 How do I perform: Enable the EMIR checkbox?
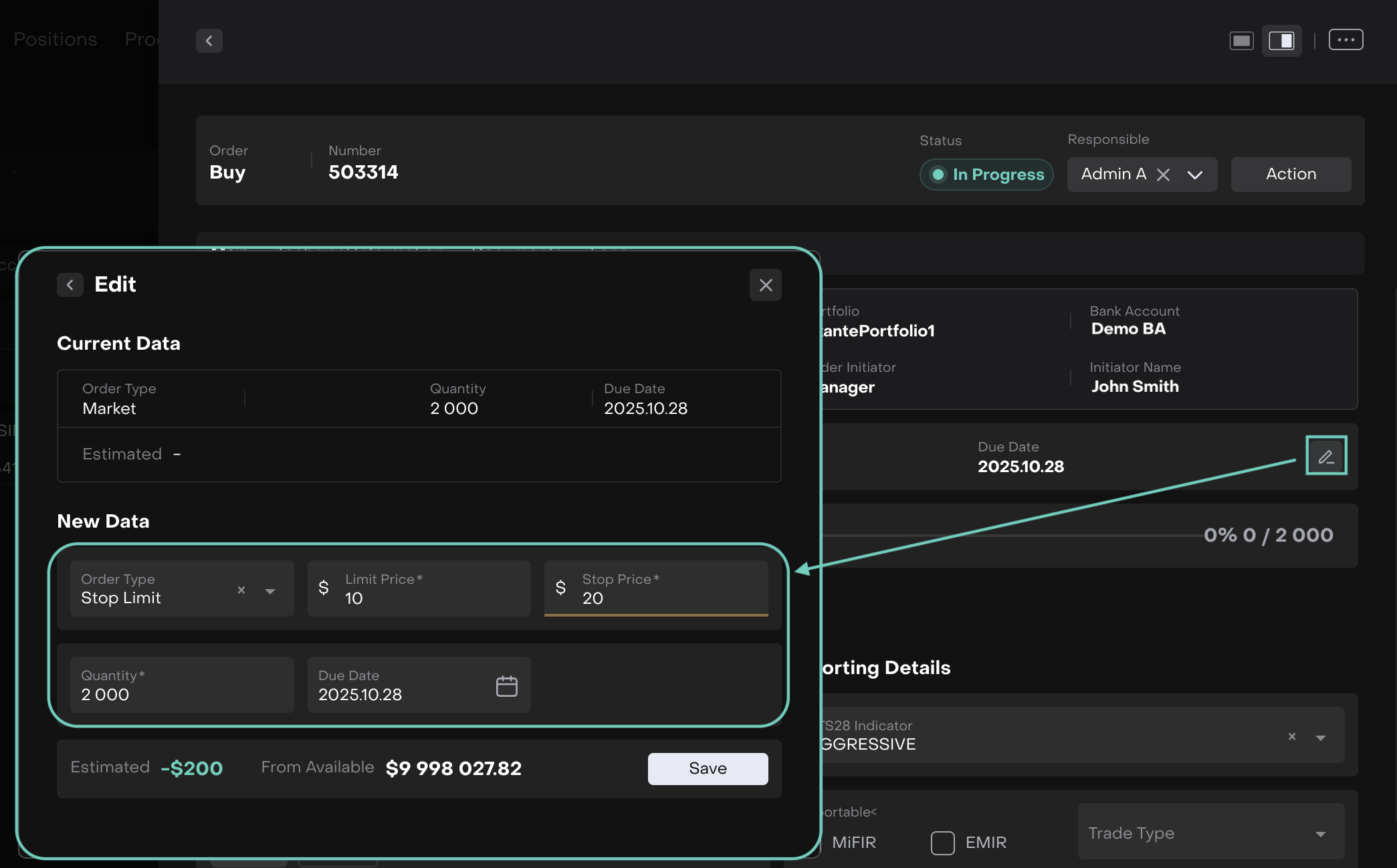pos(942,843)
